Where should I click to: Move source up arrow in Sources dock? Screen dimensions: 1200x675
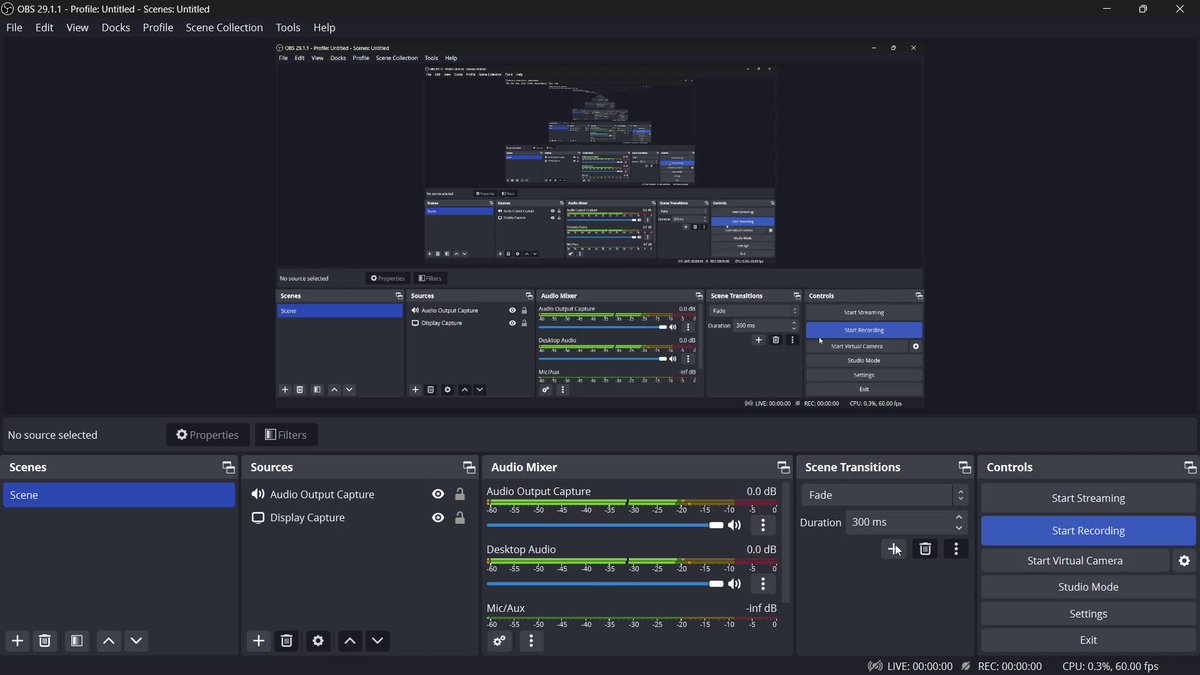pyautogui.click(x=349, y=641)
